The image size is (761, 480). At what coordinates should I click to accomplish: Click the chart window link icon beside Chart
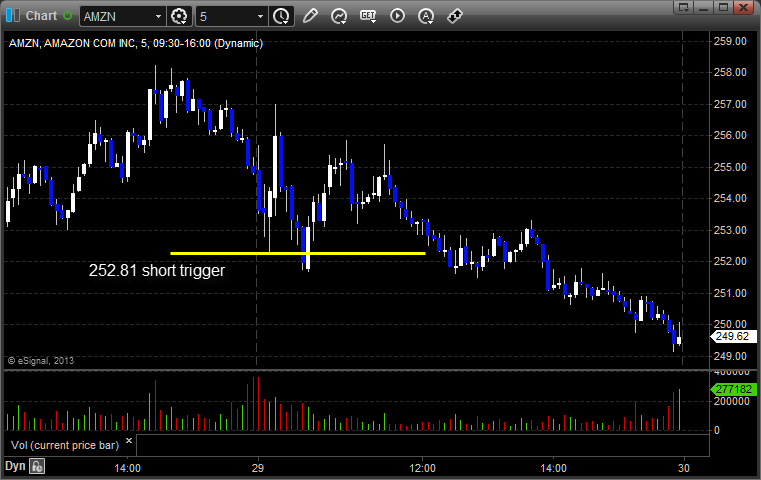tap(13, 16)
